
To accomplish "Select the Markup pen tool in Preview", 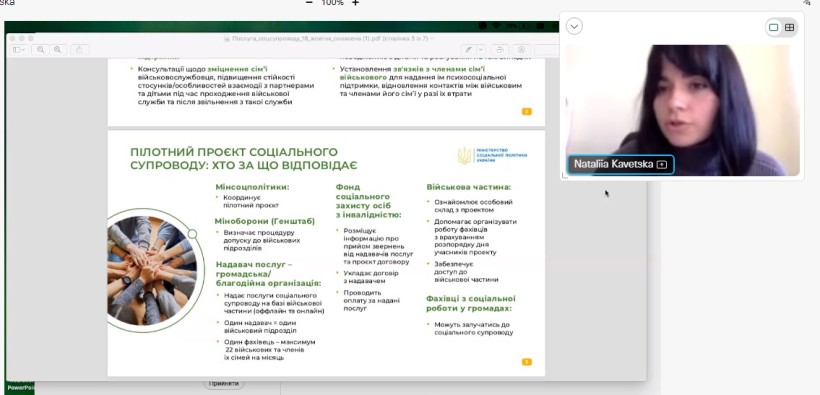I will 469,50.
